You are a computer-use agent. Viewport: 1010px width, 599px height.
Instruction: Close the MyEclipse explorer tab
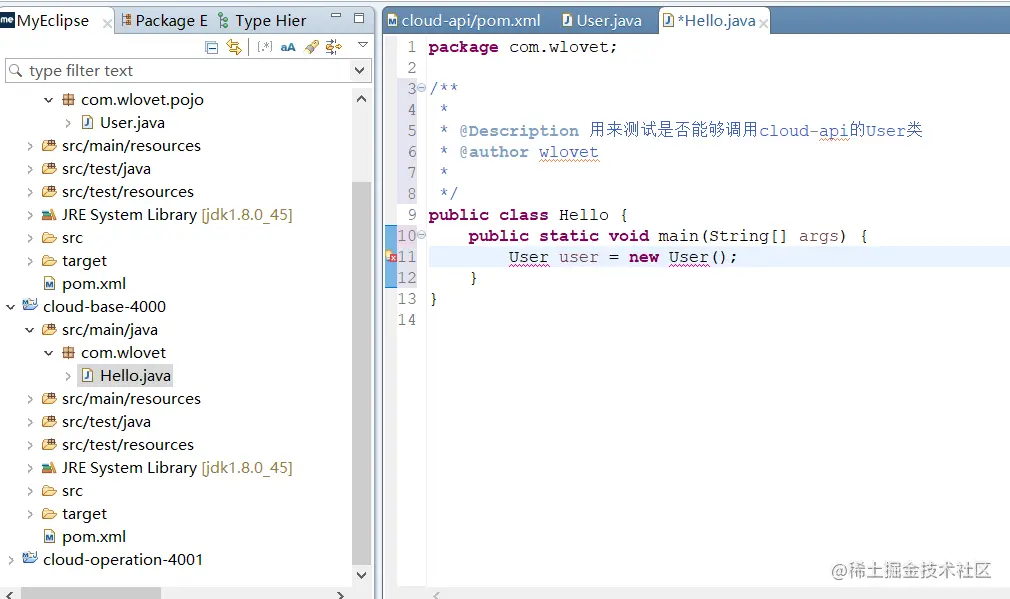pyautogui.click(x=107, y=24)
